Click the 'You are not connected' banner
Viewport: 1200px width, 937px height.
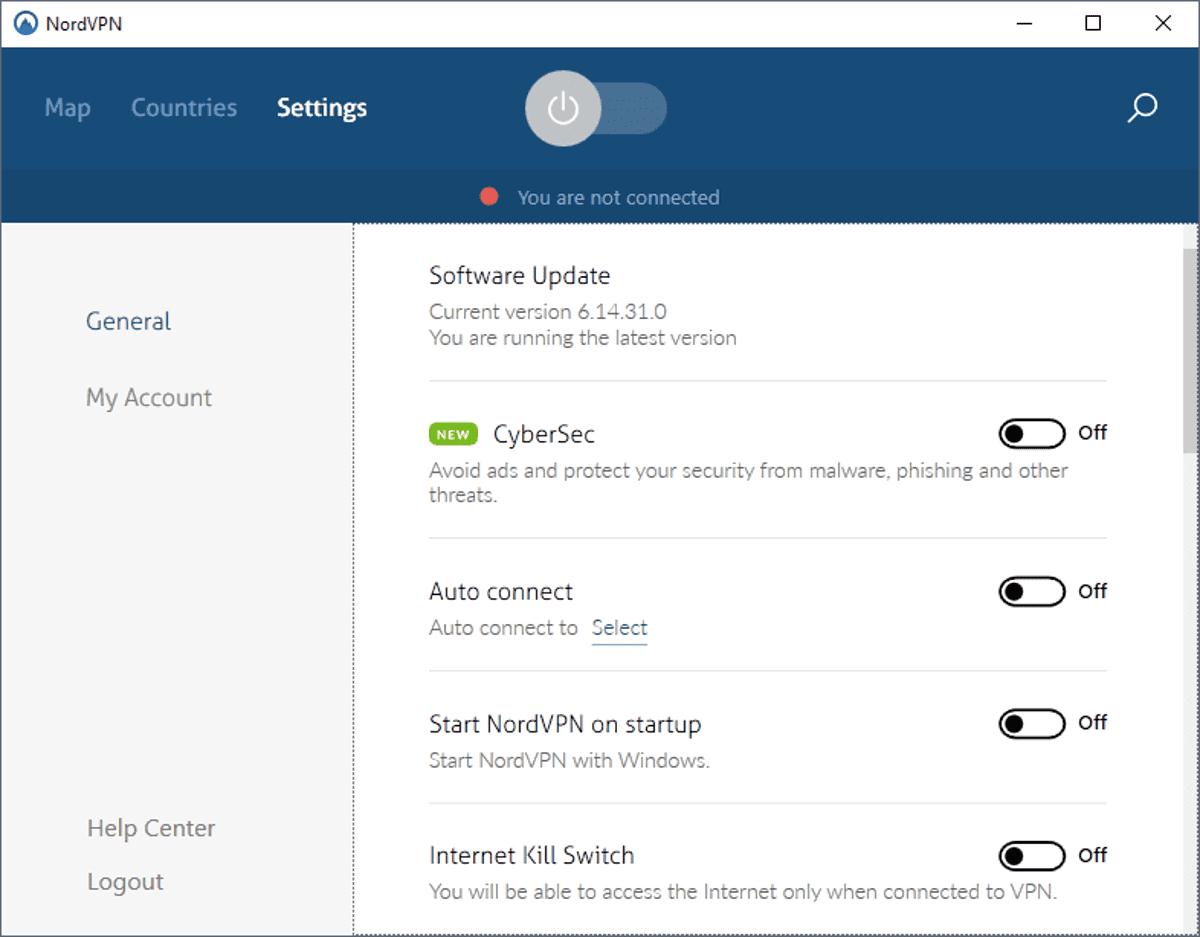point(620,197)
